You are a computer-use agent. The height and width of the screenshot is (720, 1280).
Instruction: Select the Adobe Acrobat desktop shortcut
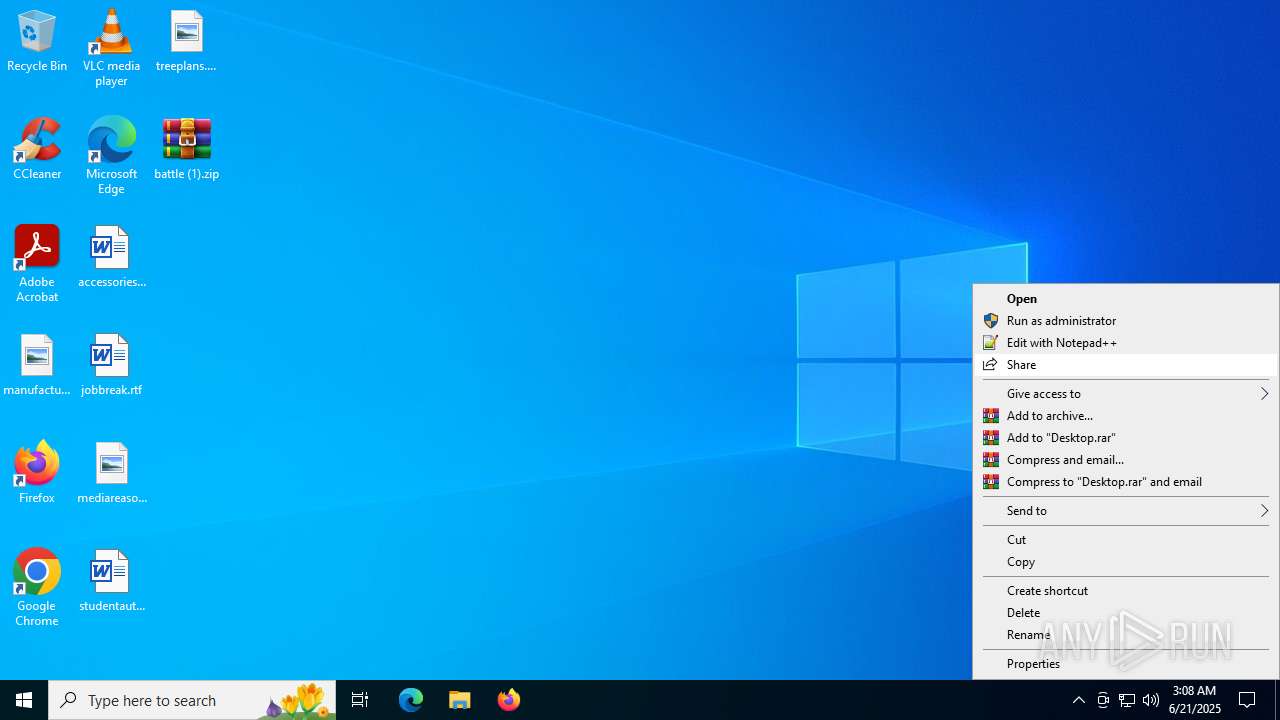click(37, 263)
